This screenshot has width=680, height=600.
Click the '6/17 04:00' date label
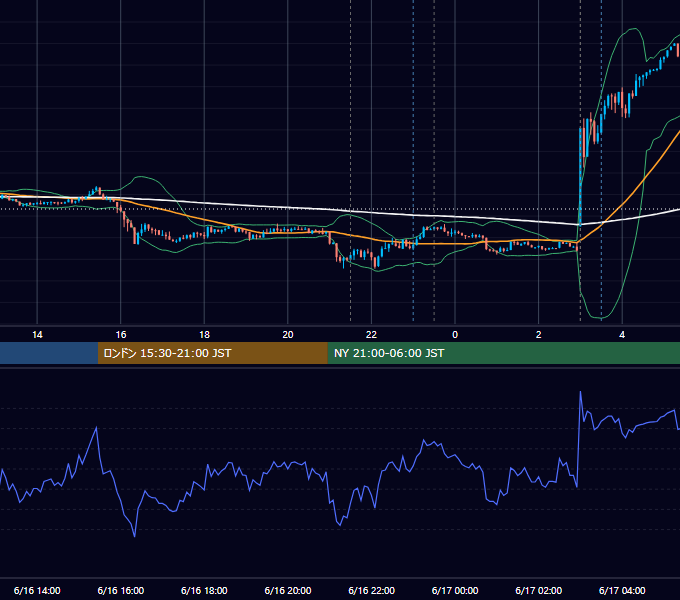coord(622,590)
